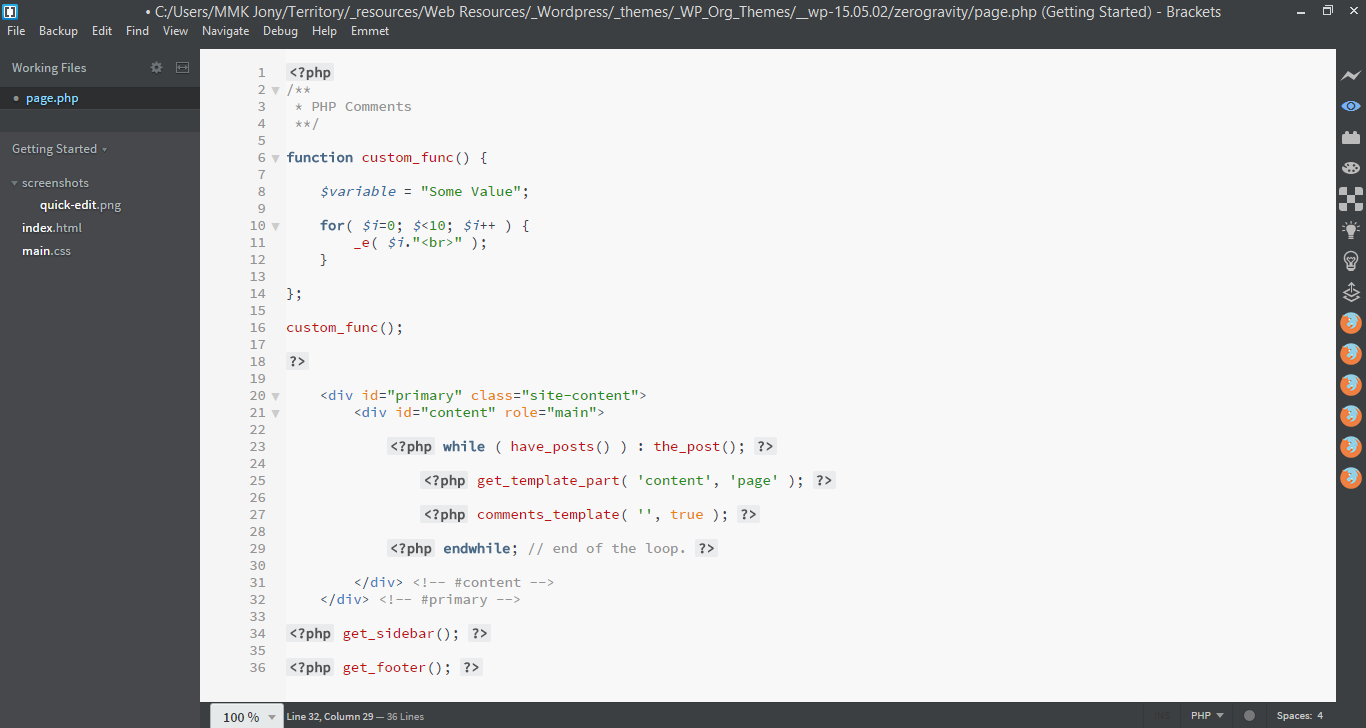Click the stacked layers icon in right toolbar

tap(1351, 292)
